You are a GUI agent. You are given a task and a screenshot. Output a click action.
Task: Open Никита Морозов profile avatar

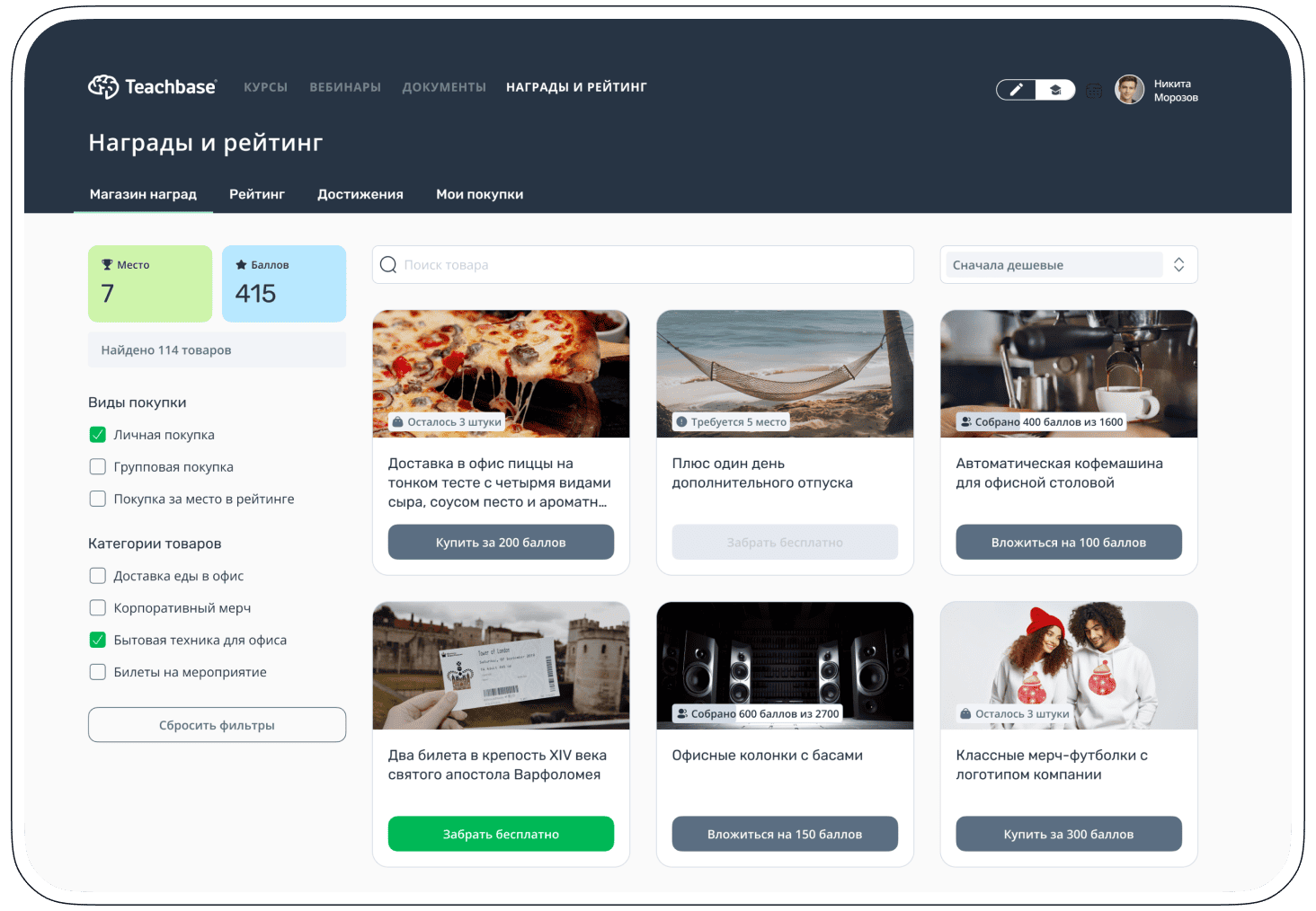[1130, 90]
